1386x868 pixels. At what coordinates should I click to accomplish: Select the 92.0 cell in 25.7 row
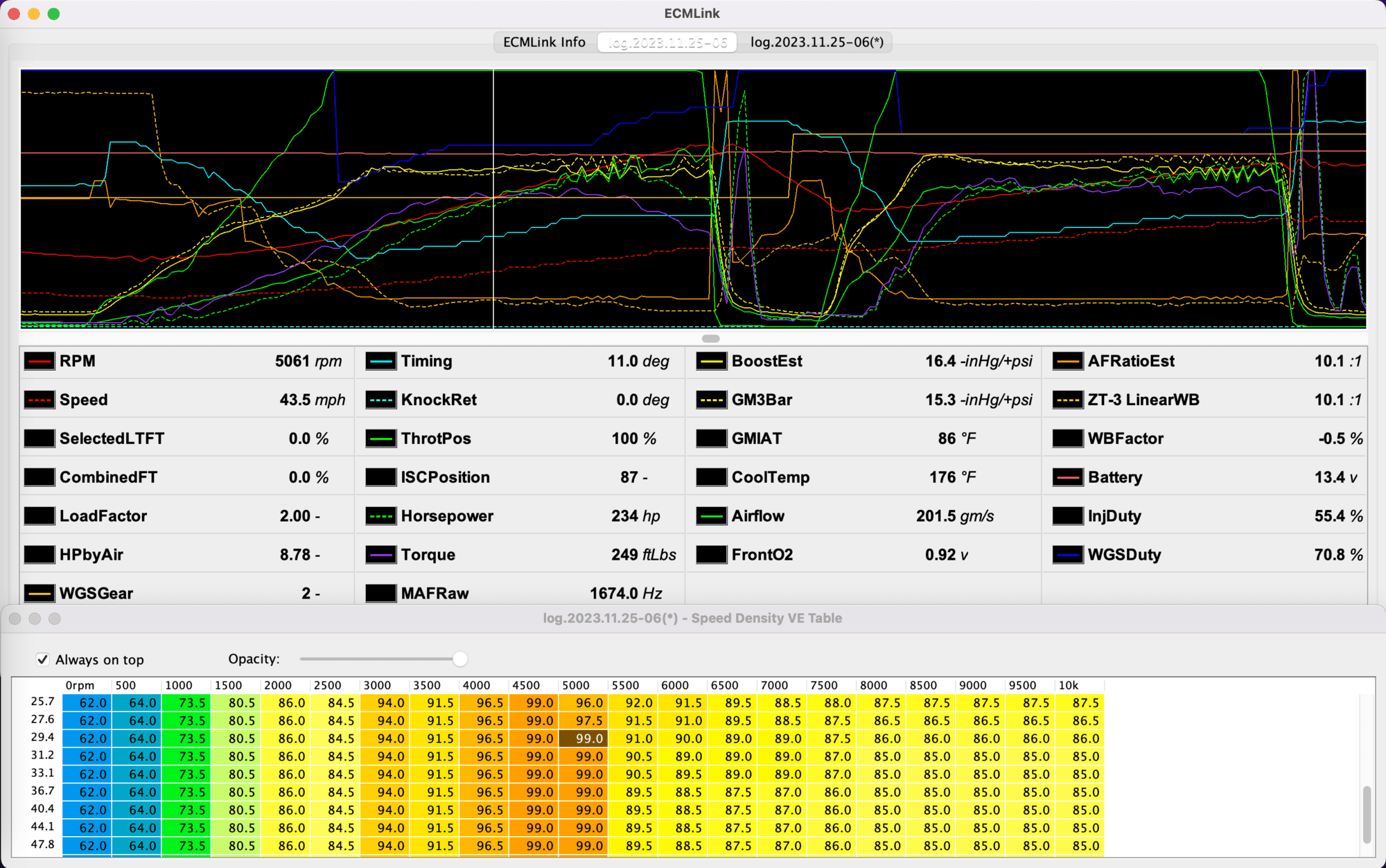point(633,702)
